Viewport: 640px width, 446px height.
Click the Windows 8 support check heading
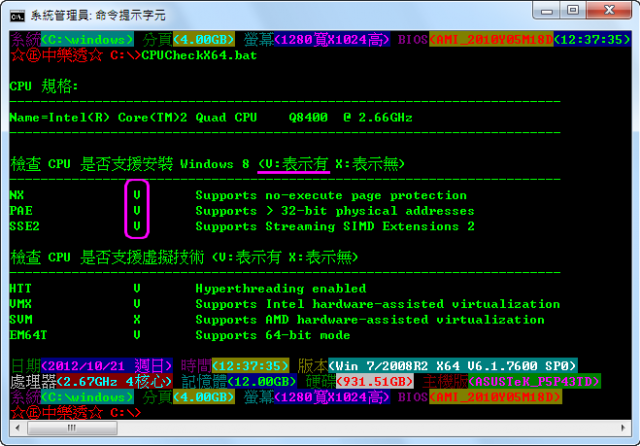pyautogui.click(x=207, y=164)
